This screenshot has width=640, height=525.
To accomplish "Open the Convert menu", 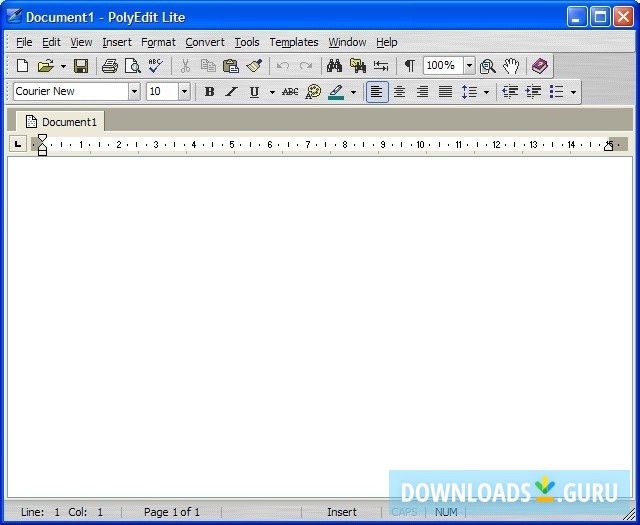I will 205,42.
